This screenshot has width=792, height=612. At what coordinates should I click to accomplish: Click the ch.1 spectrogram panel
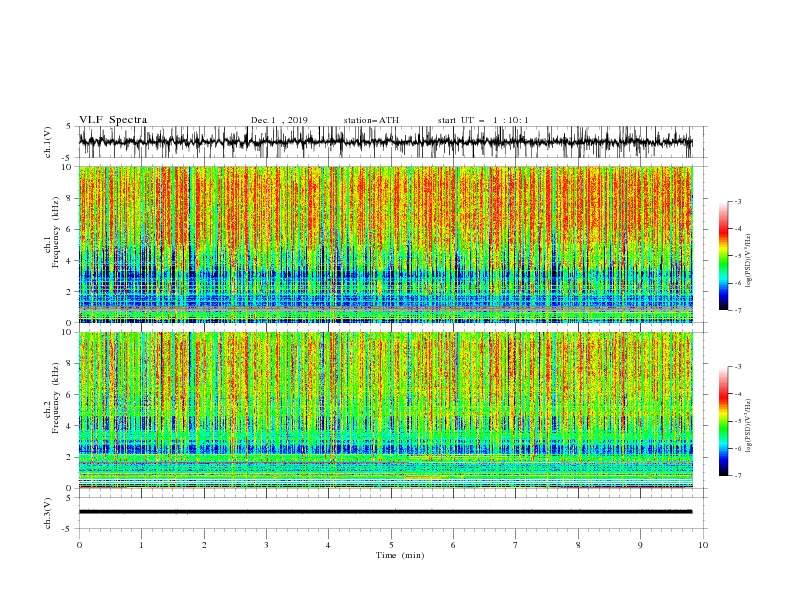[385, 244]
